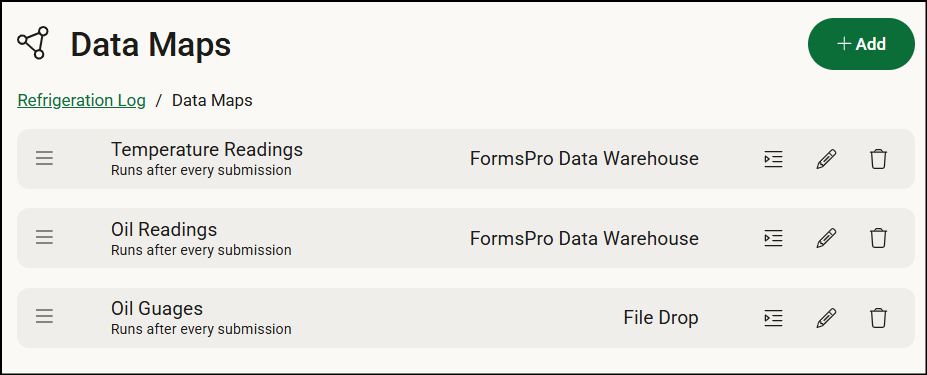Grab the Oil Readings drag handle

(44, 238)
